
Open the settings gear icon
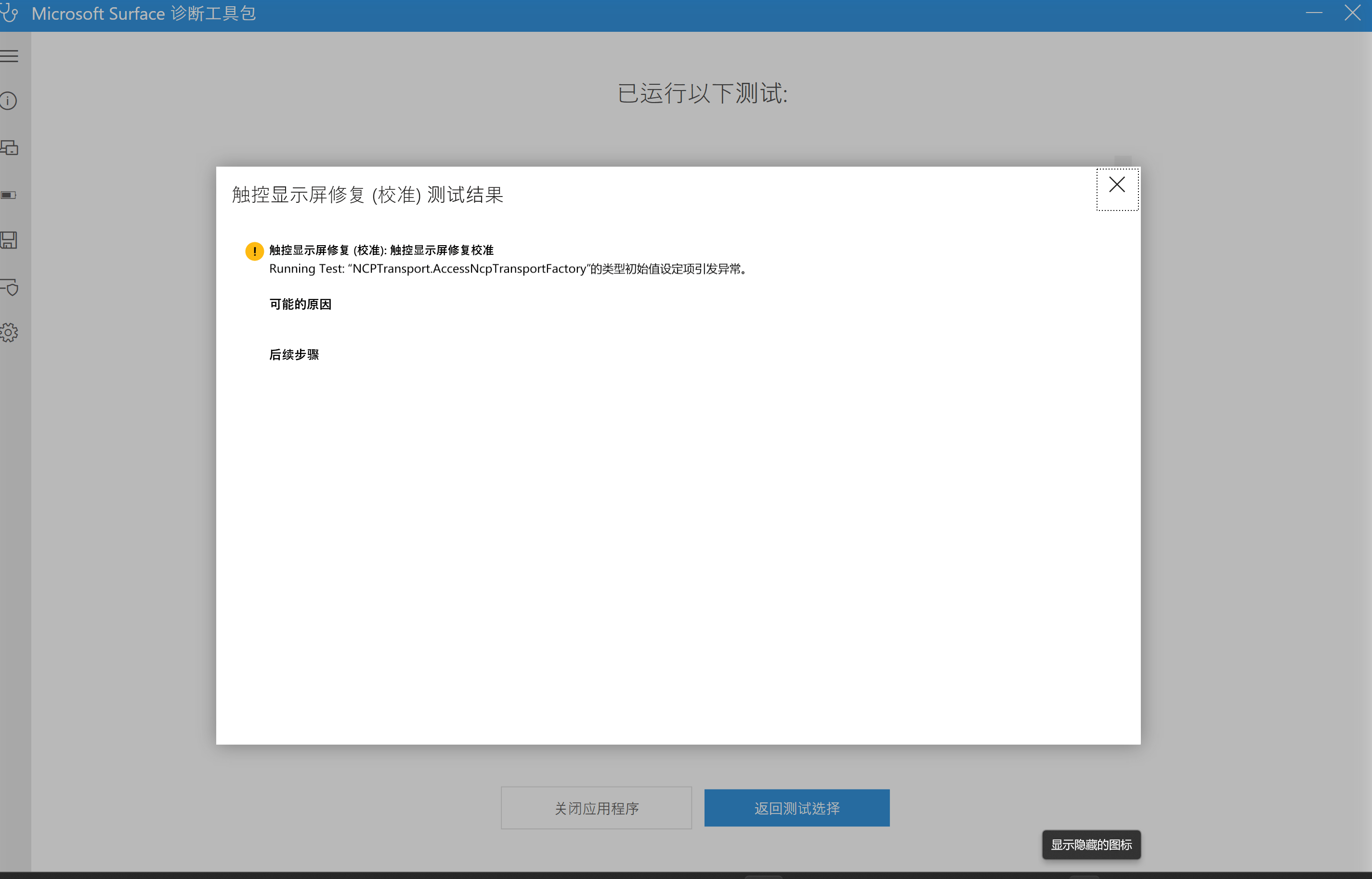tap(9, 332)
